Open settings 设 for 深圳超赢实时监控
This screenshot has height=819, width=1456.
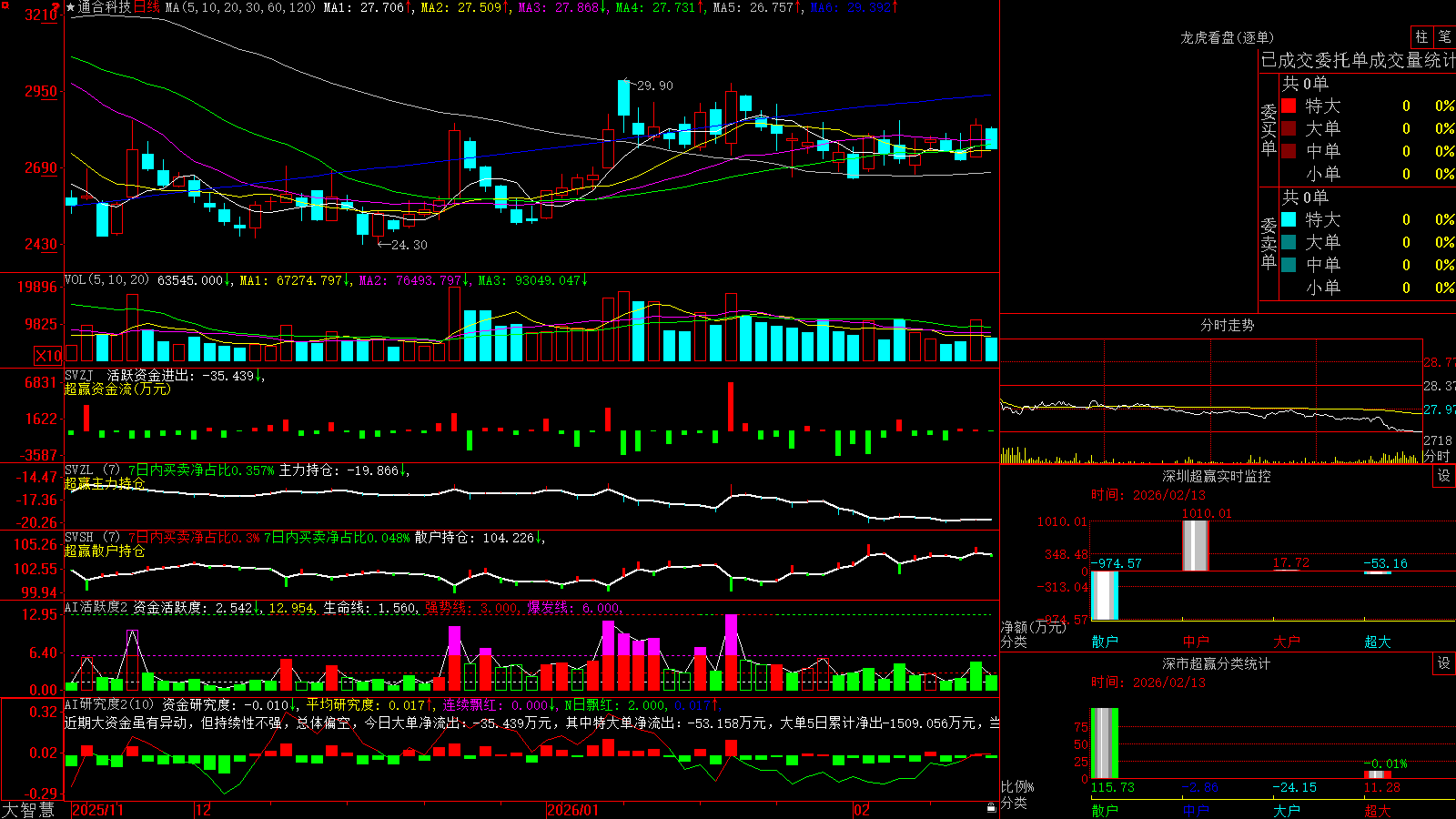click(1443, 476)
